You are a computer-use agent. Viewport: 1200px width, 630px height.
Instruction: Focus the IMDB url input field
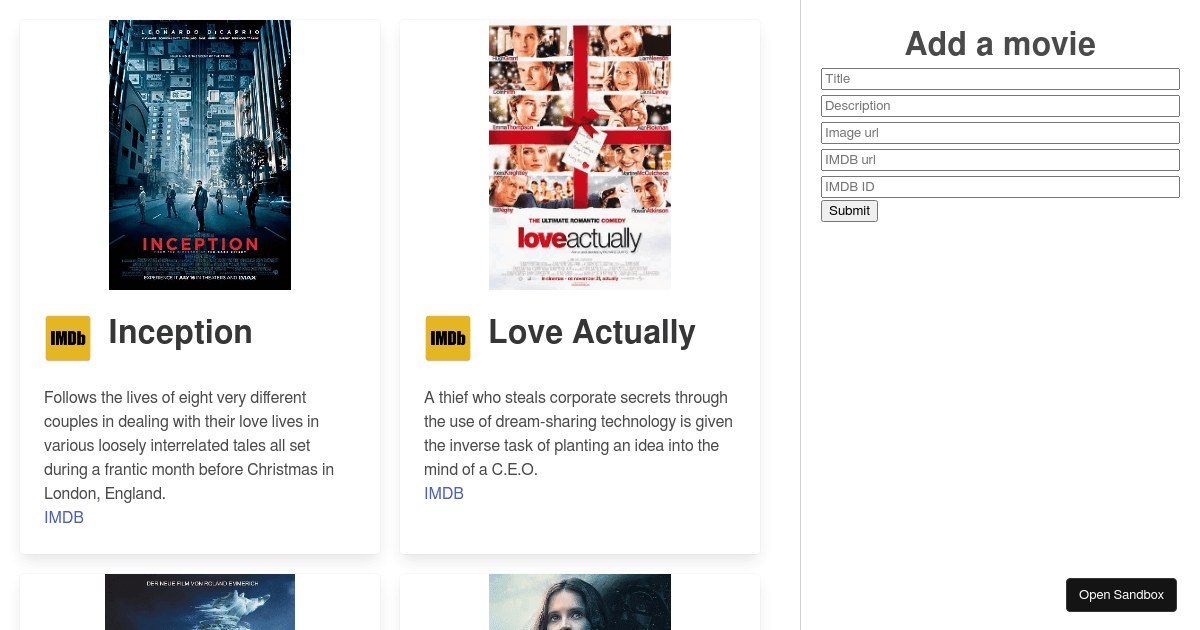point(1000,160)
